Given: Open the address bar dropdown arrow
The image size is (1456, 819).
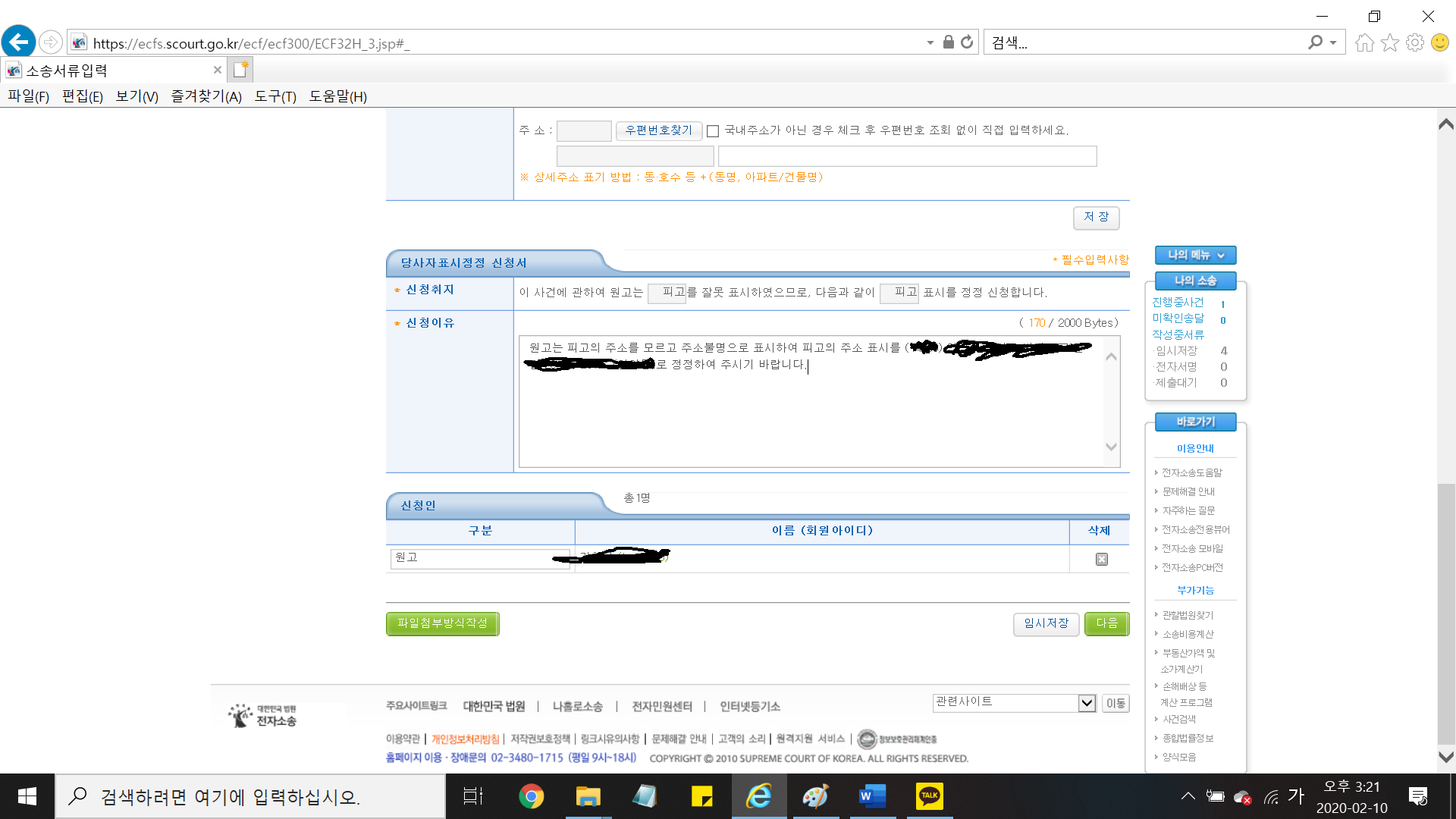Looking at the screenshot, I should pyautogui.click(x=930, y=43).
